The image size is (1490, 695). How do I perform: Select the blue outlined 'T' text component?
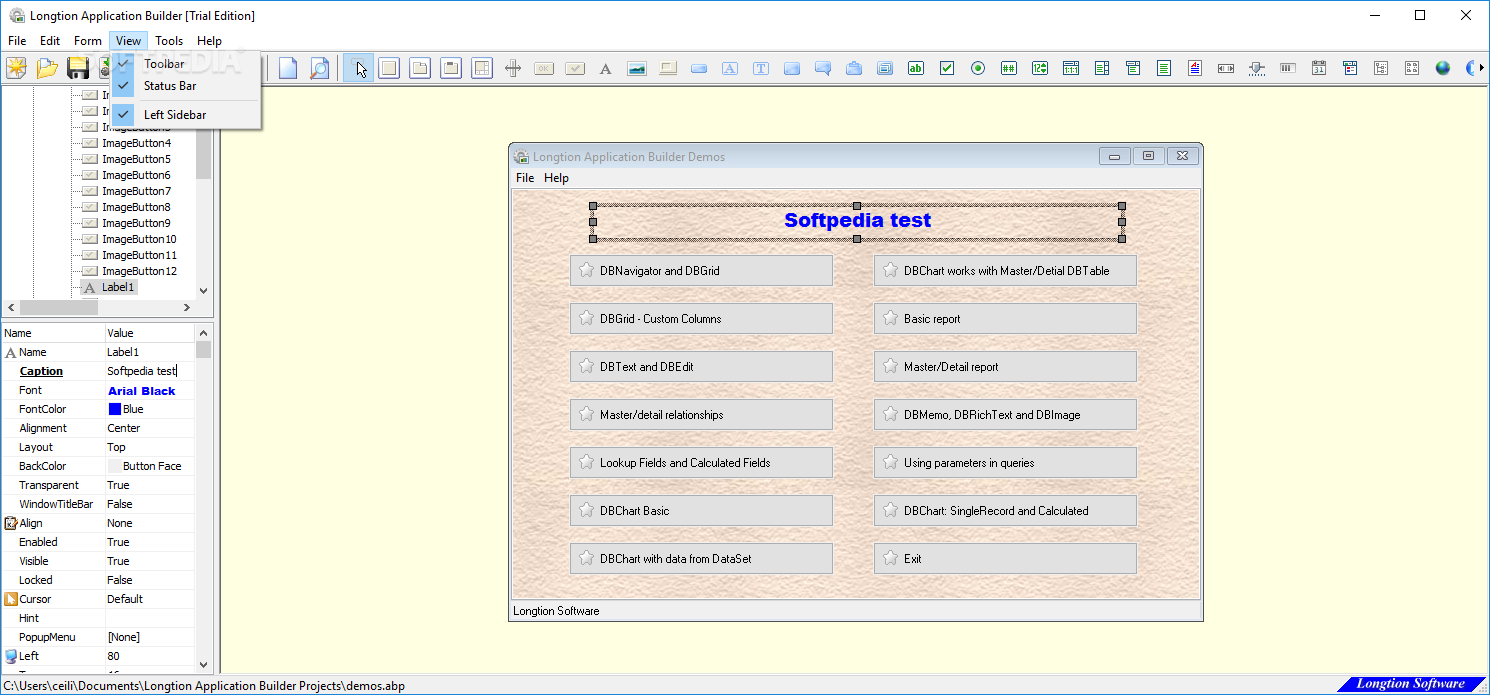[761, 68]
